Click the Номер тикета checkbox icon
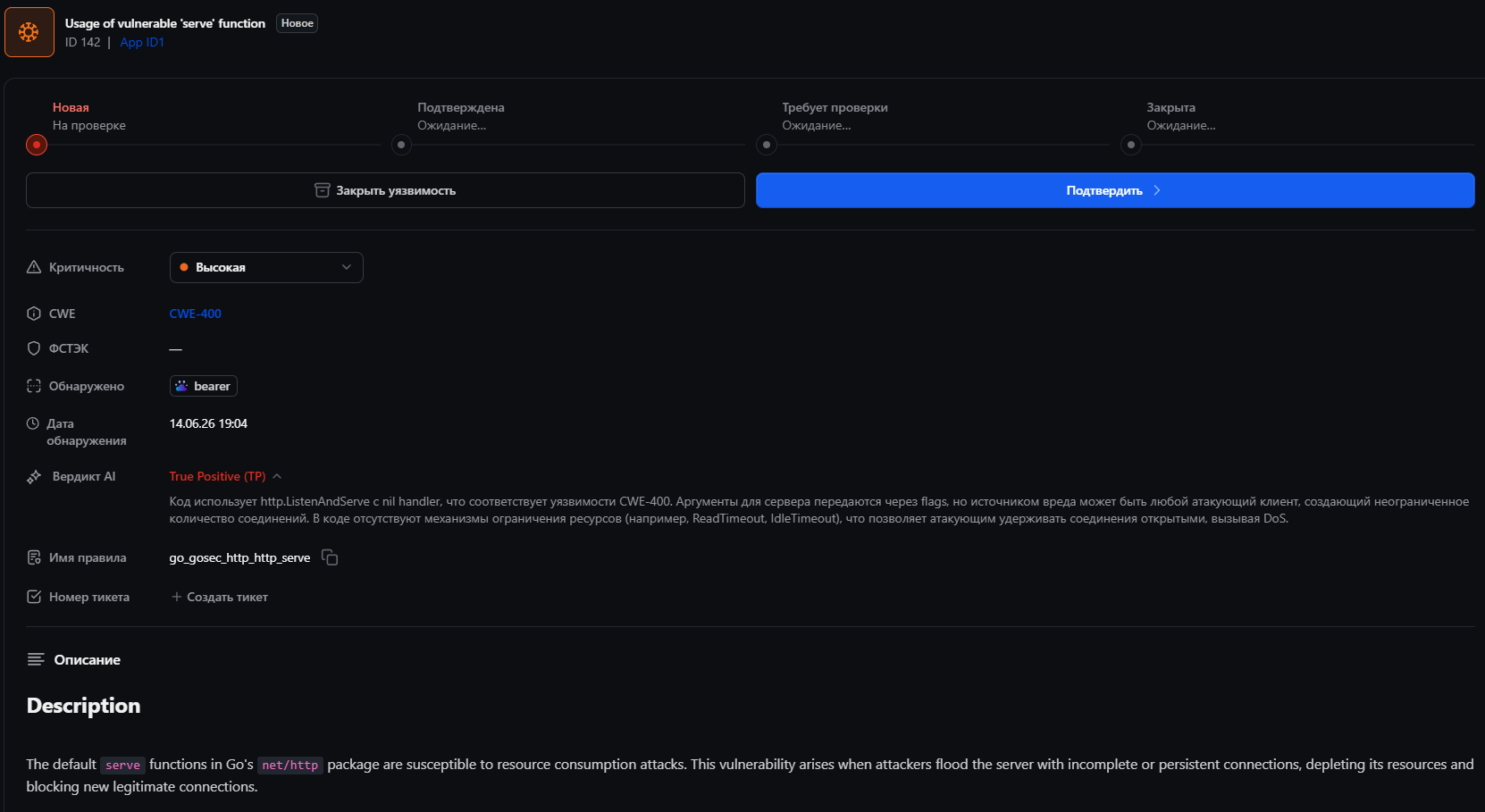The height and width of the screenshot is (812, 1485). (x=34, y=597)
